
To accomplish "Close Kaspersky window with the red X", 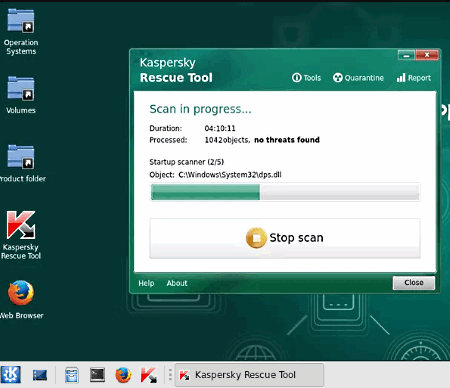I will 427,55.
